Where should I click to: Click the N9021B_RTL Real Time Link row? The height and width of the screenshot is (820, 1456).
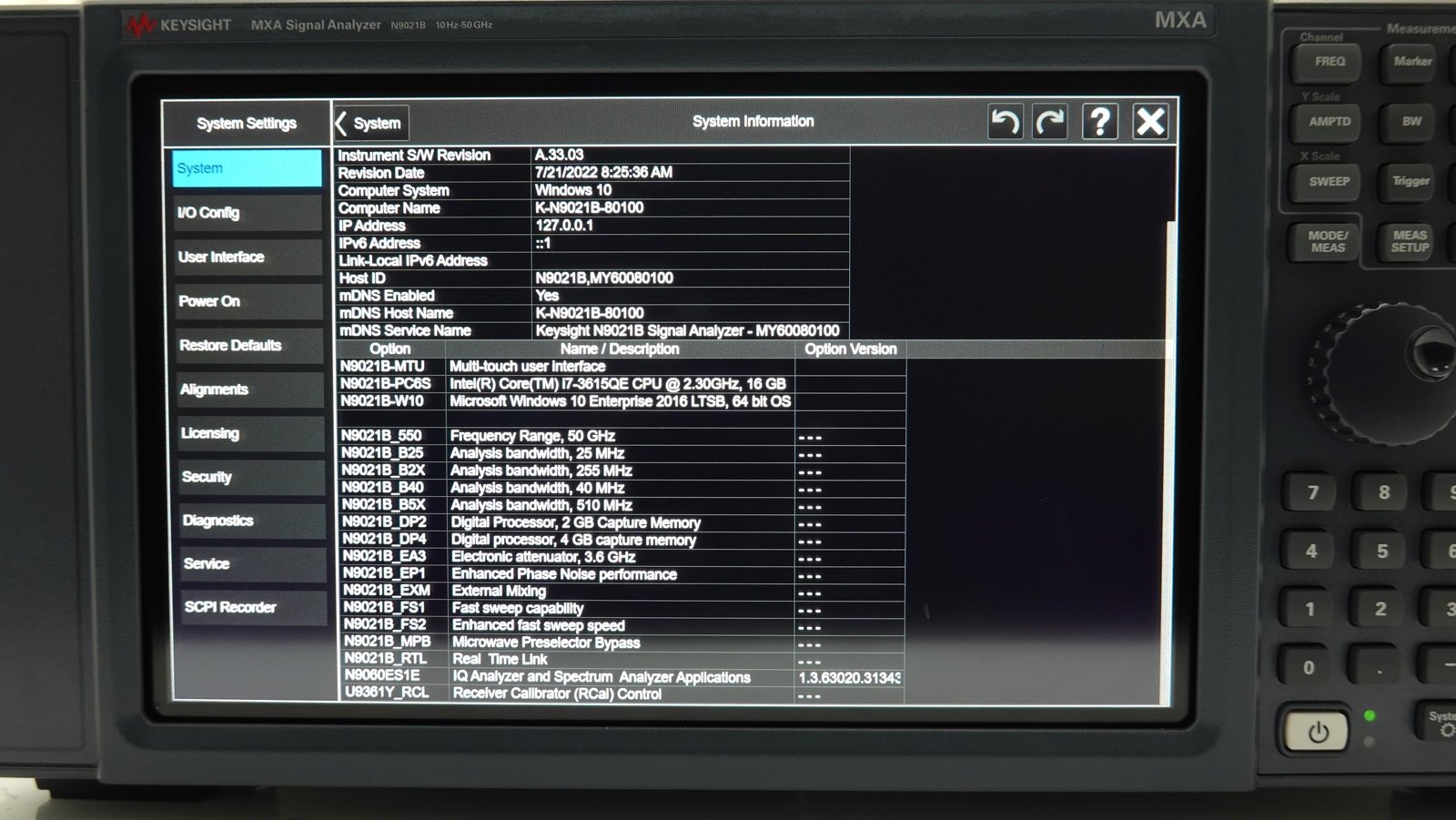[624, 660]
